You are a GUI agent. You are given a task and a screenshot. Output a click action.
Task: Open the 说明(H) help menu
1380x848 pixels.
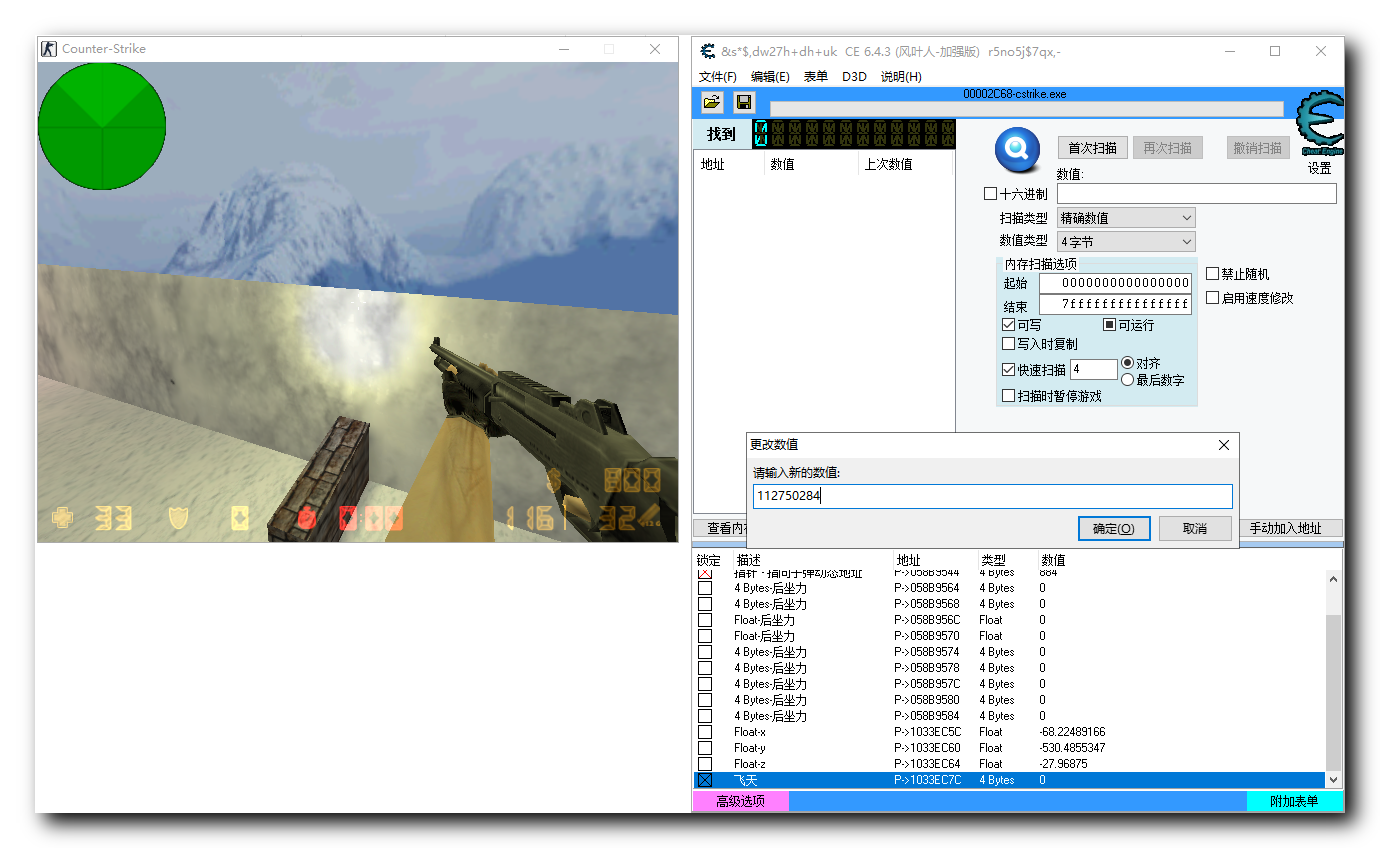[901, 77]
